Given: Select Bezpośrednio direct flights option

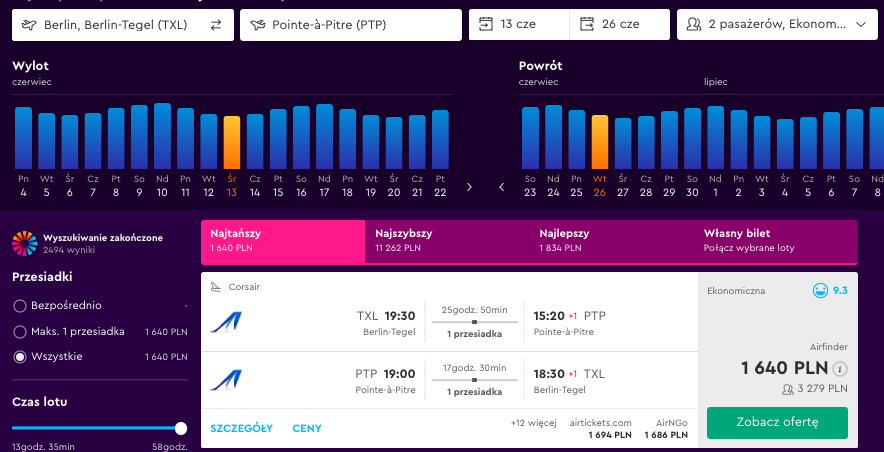Looking at the screenshot, I should click(x=20, y=306).
